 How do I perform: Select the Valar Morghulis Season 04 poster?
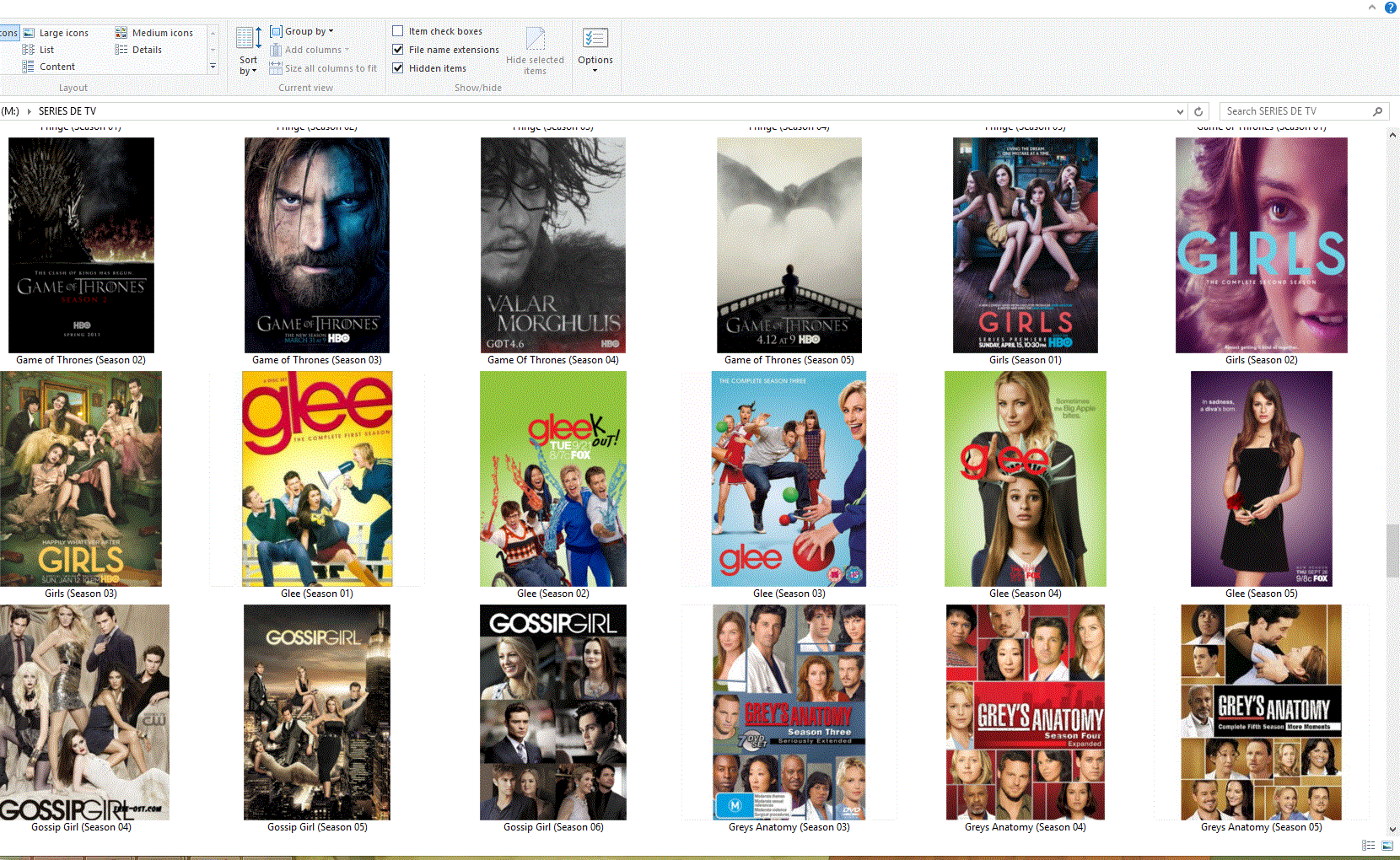553,245
